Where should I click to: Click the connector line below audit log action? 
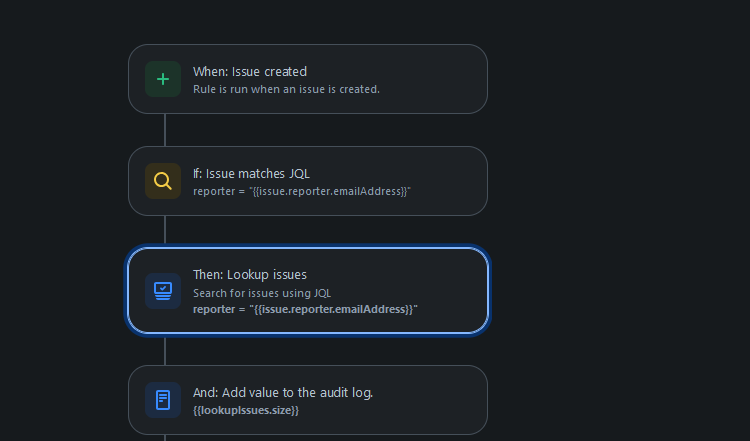coord(165,438)
